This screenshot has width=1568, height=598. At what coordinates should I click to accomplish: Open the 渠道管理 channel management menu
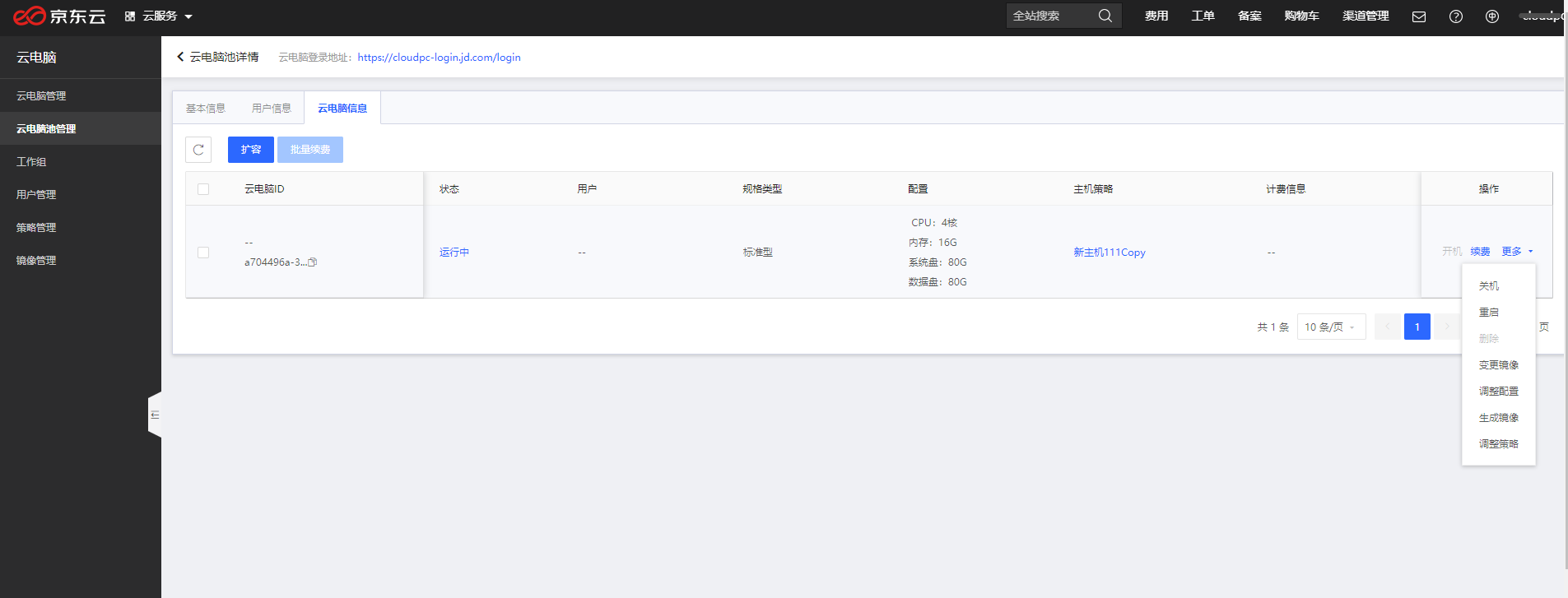tap(1366, 16)
